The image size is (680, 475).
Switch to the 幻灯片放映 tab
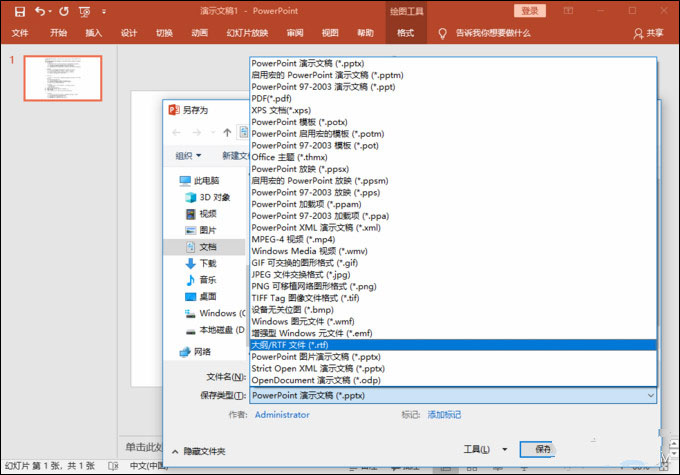pyautogui.click(x=247, y=33)
